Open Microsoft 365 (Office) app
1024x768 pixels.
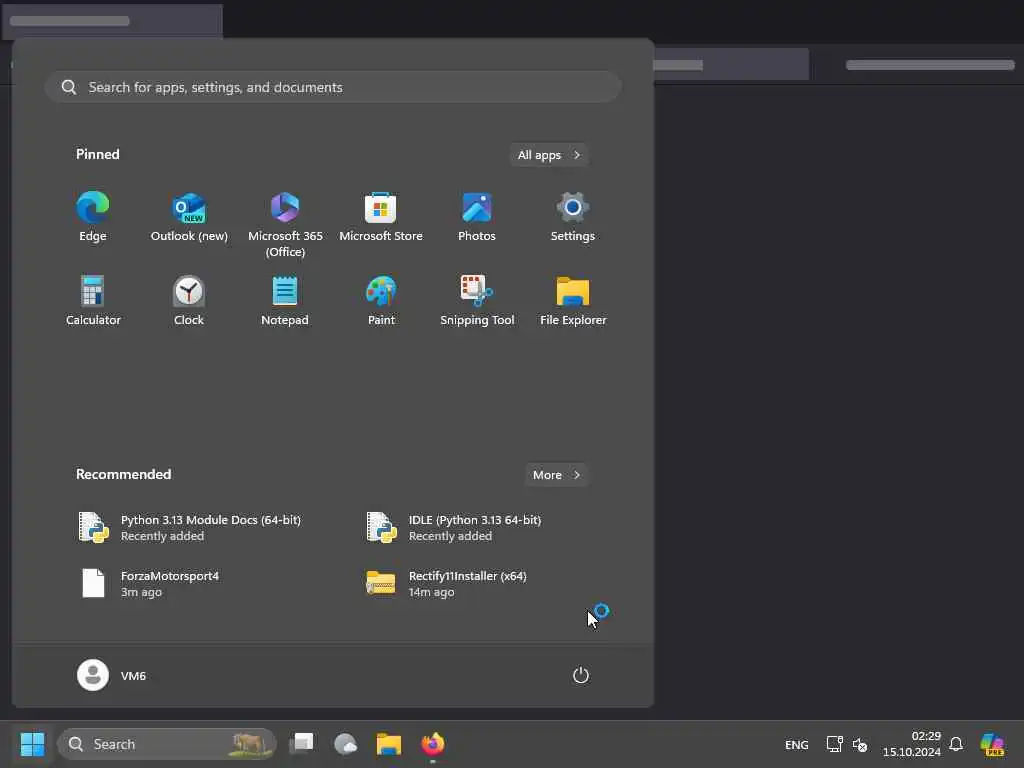tap(285, 225)
